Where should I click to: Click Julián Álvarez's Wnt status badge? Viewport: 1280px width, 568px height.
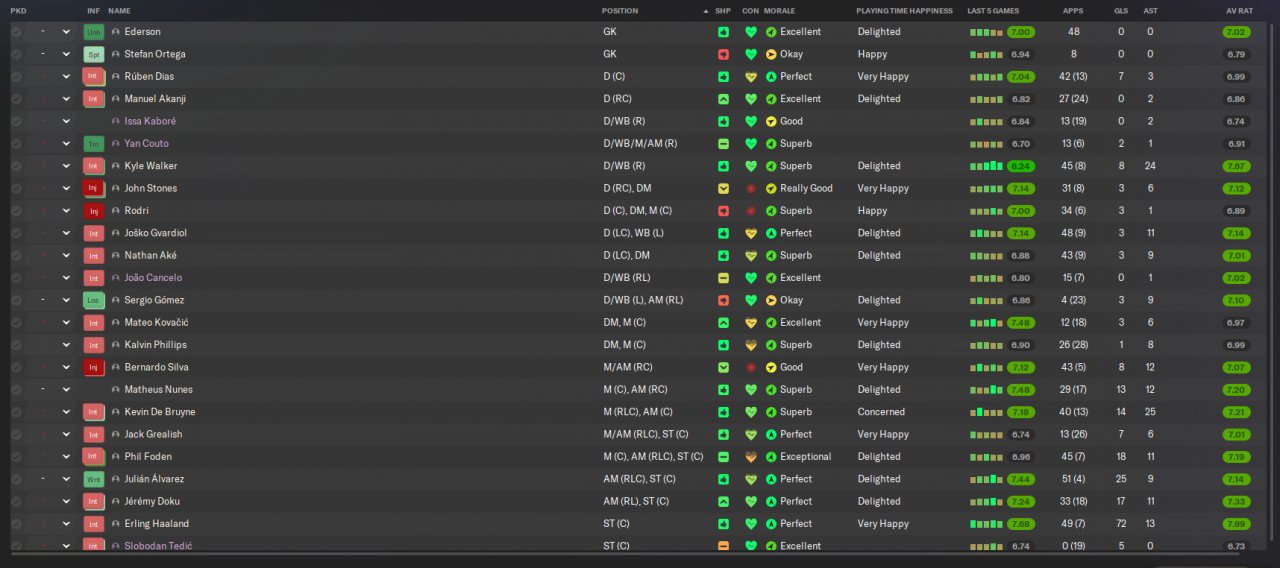point(94,479)
